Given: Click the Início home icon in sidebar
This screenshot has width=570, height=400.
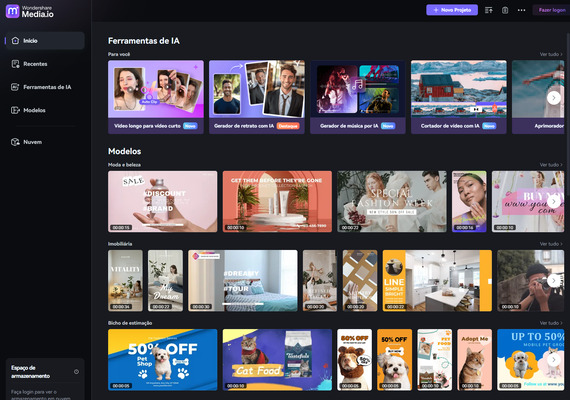Looking at the screenshot, I should click(15, 41).
